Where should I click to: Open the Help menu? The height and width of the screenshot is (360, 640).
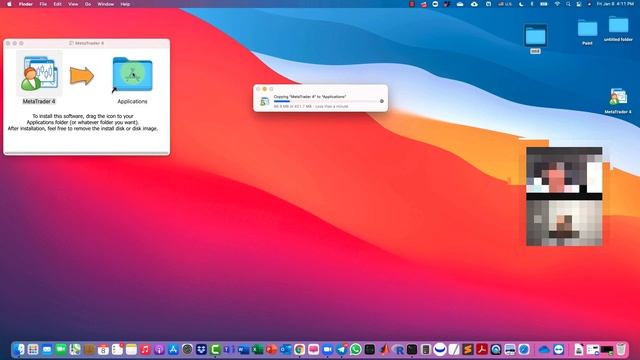pyautogui.click(x=125, y=4)
